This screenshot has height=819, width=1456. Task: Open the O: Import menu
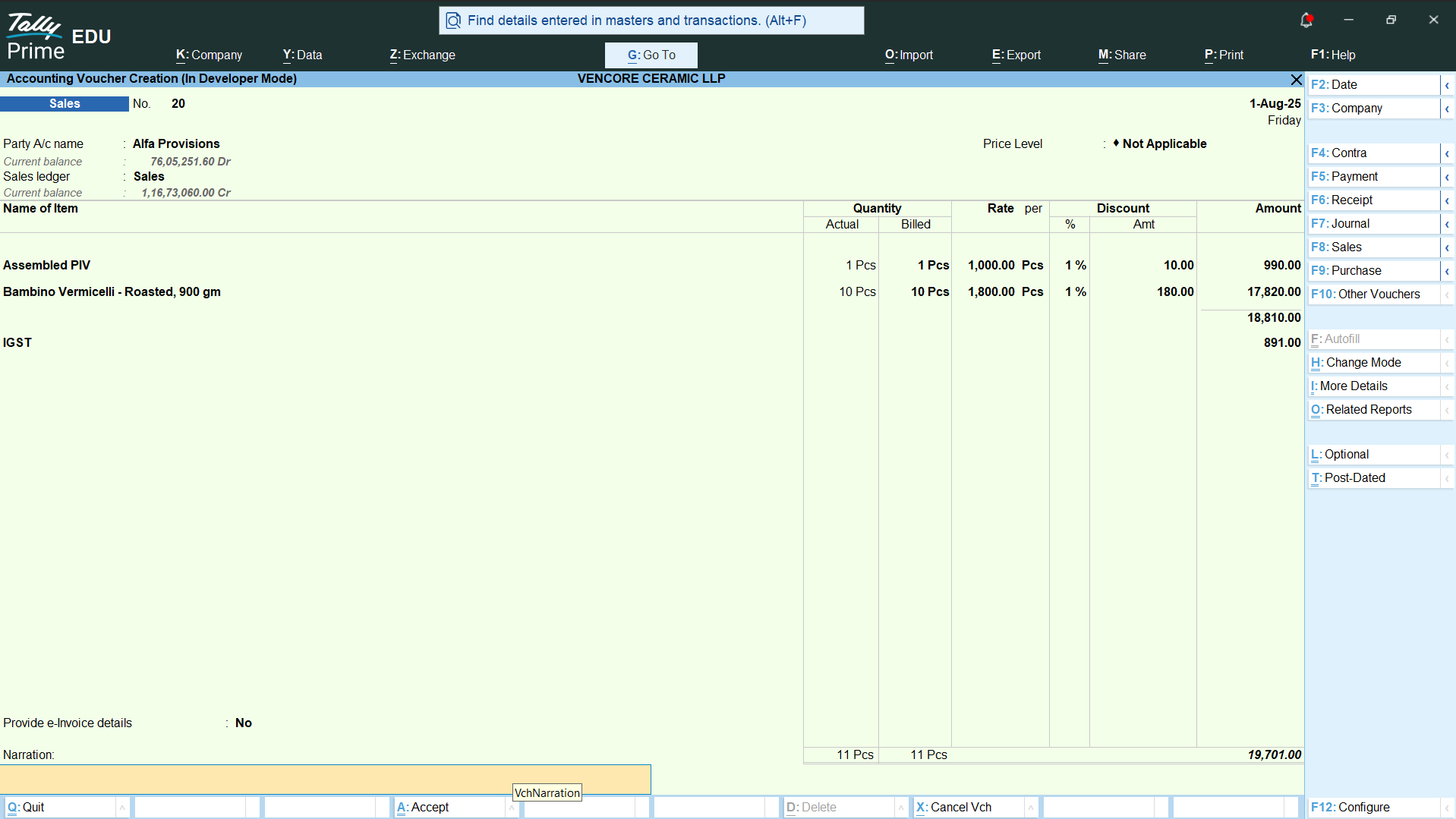[909, 55]
